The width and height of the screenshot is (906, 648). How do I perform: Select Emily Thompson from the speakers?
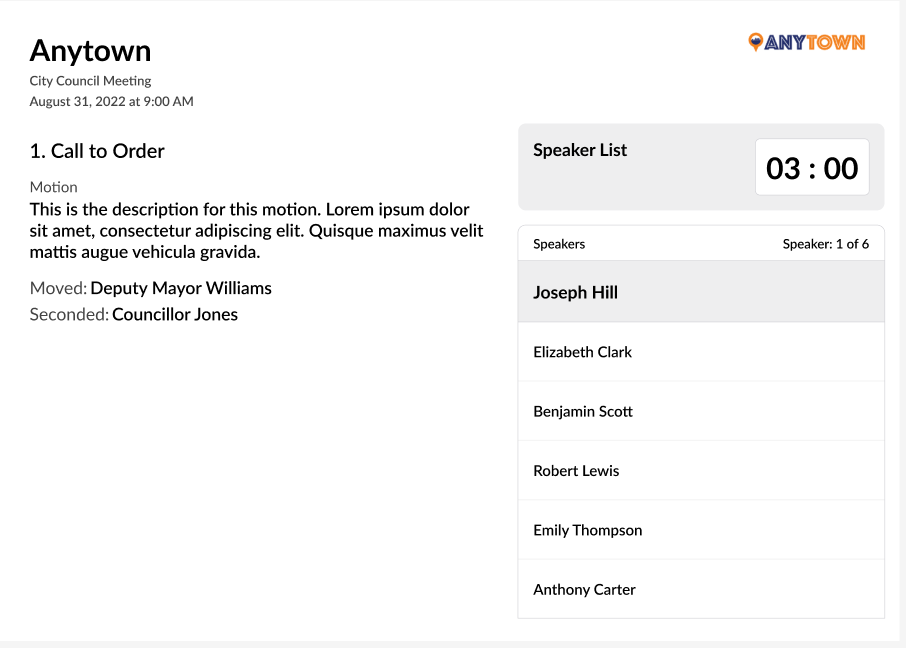coord(587,530)
